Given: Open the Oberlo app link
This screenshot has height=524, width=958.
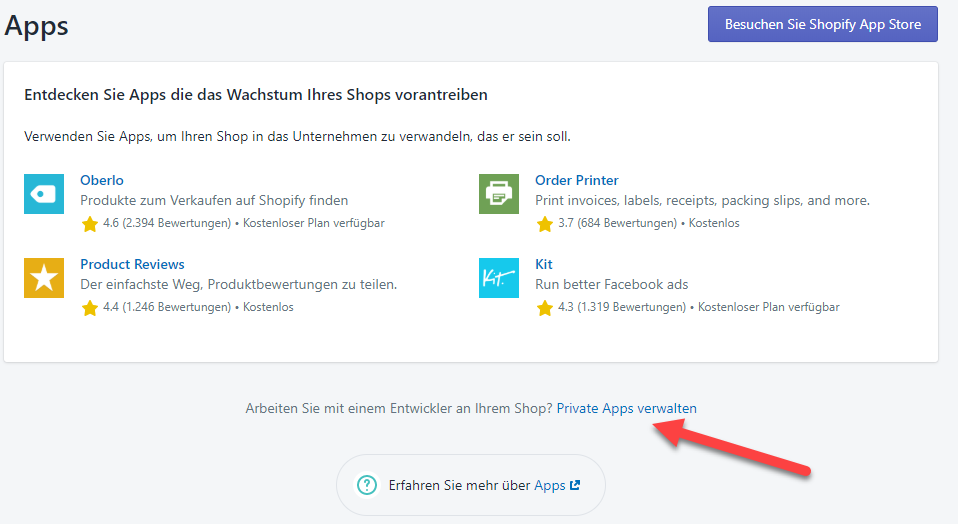Looking at the screenshot, I should pyautogui.click(x=102, y=180).
